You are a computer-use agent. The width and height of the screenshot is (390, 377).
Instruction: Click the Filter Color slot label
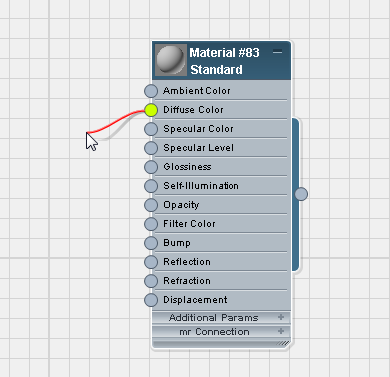[189, 224]
